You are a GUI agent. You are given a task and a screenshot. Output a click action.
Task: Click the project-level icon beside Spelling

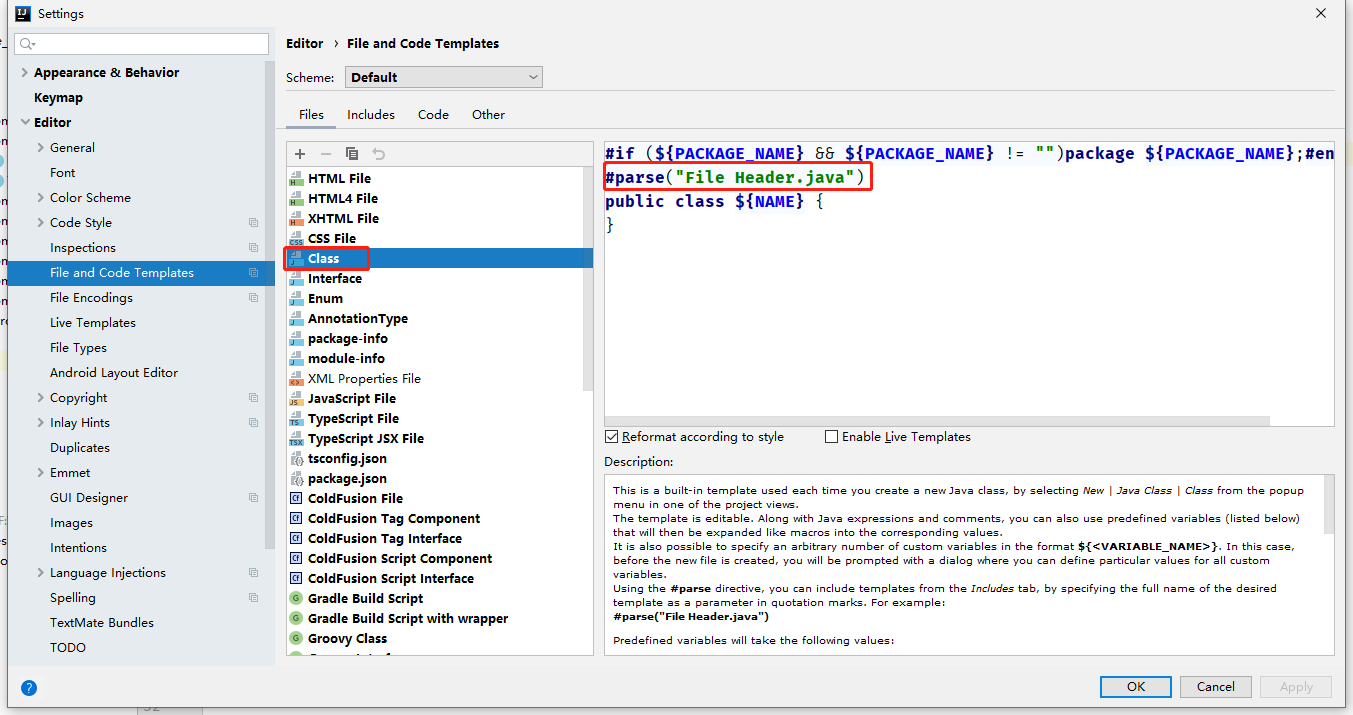(253, 598)
